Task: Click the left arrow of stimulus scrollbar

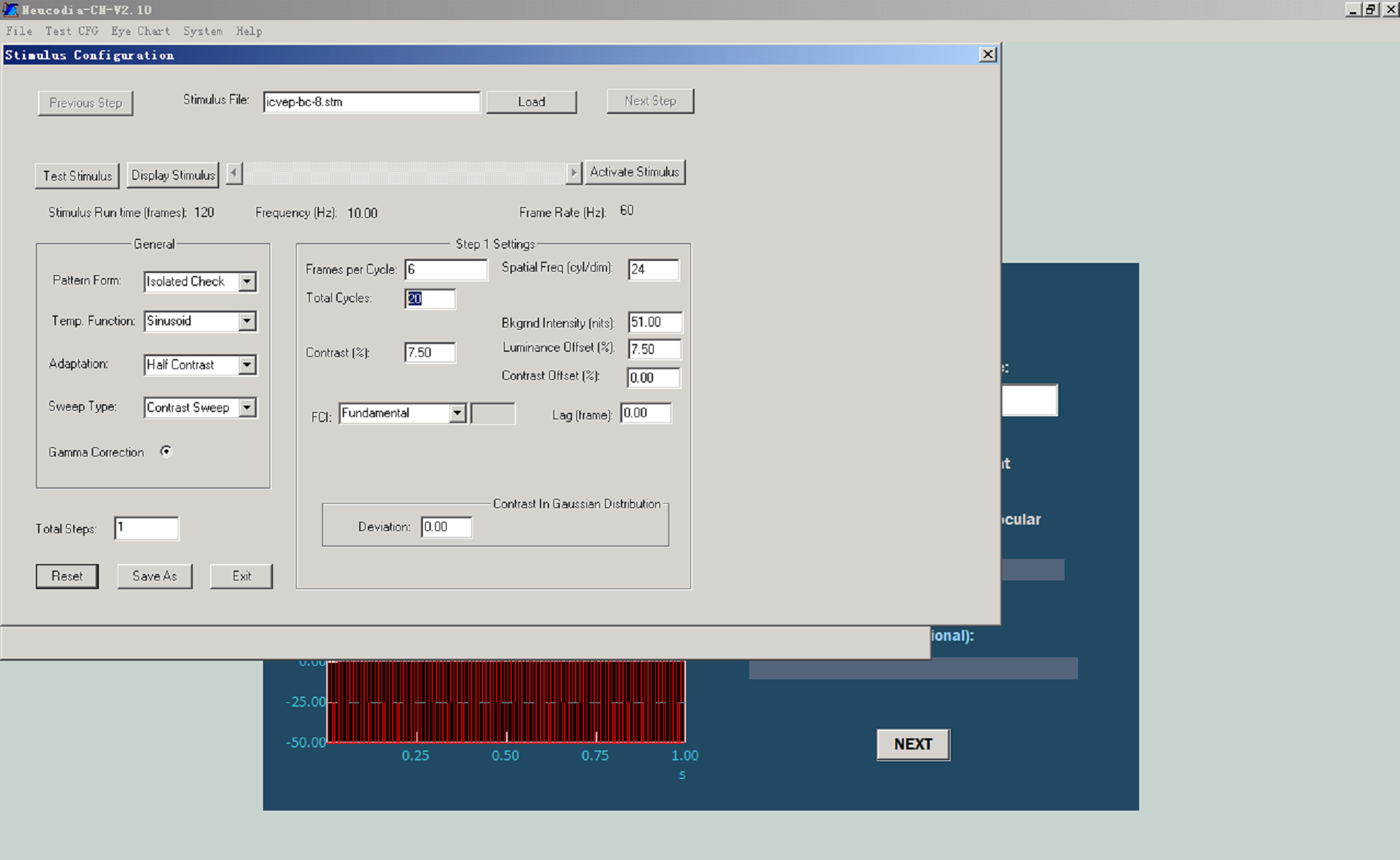Action: pos(234,173)
